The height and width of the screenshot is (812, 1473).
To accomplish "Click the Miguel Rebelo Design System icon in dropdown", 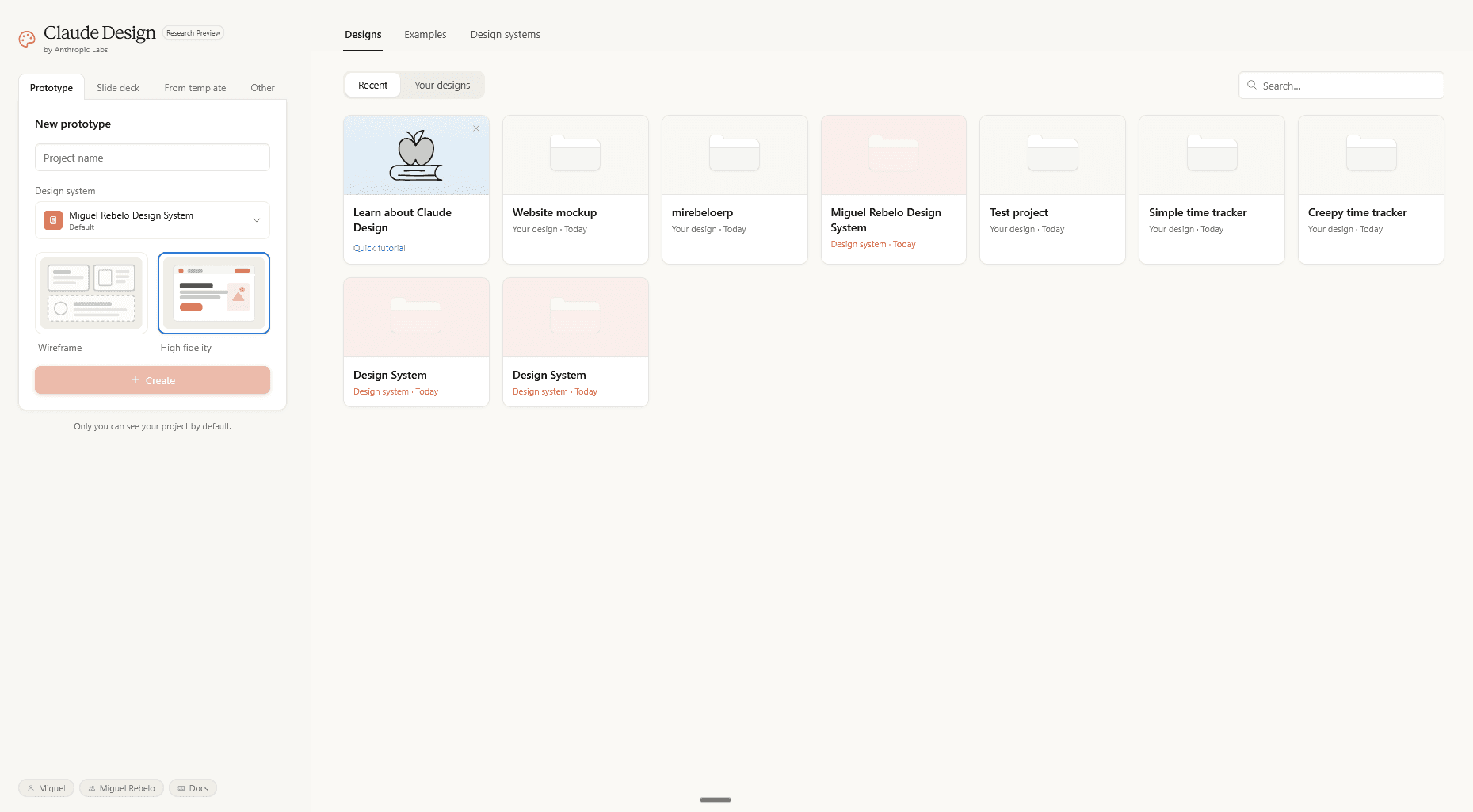I will point(53,220).
